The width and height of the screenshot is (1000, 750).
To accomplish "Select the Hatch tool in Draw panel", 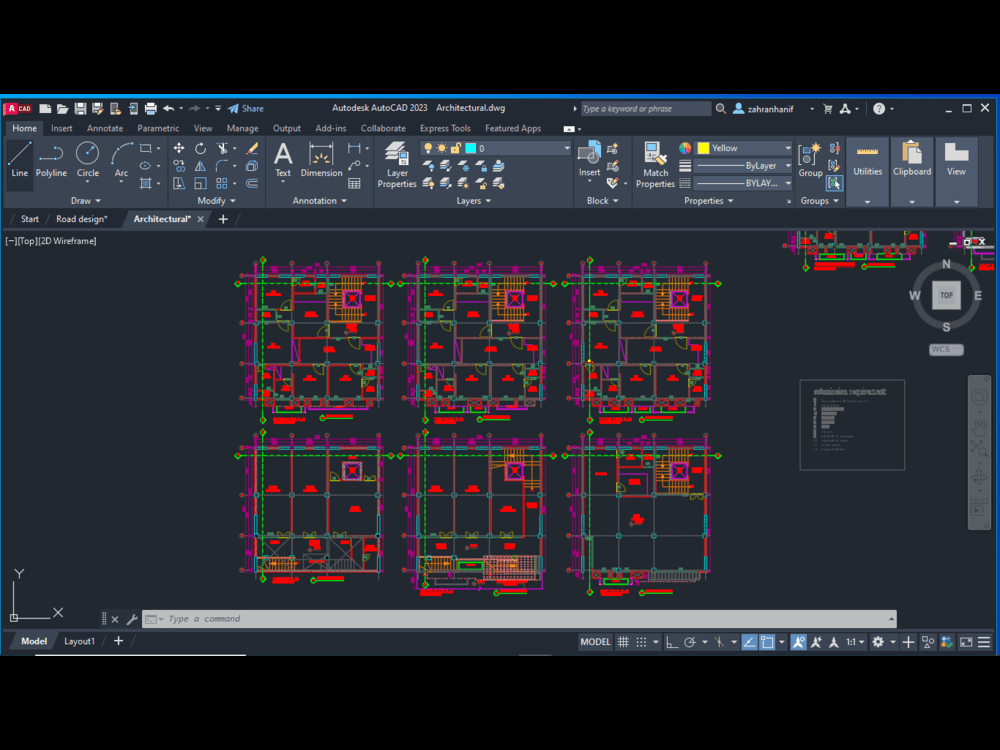I will (146, 184).
